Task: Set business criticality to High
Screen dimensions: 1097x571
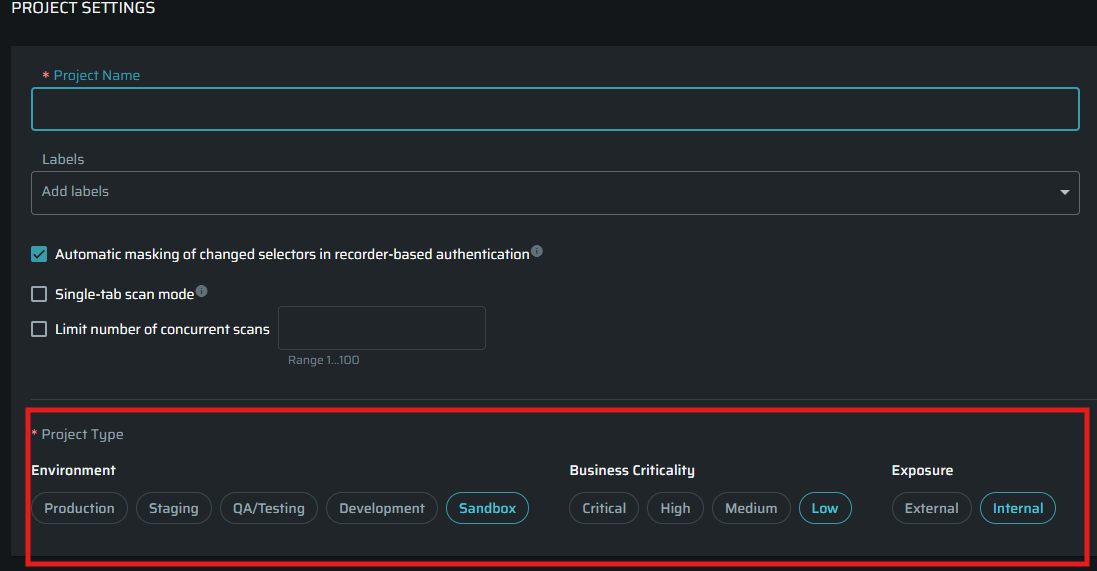Action: coord(675,508)
